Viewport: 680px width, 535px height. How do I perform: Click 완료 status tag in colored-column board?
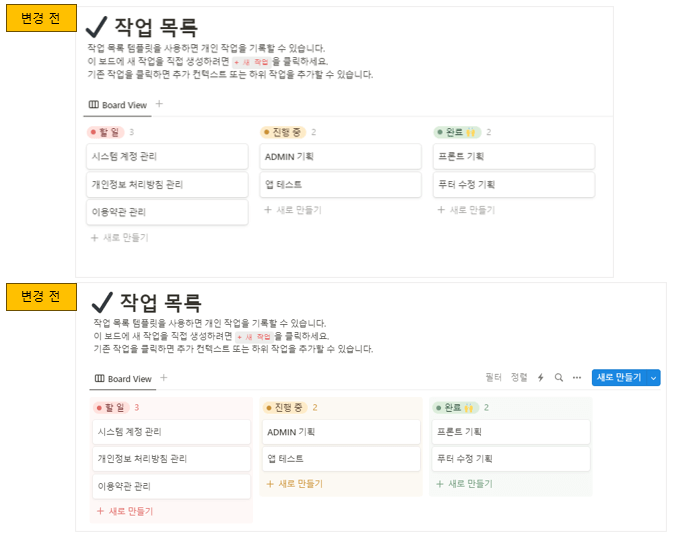pyautogui.click(x=455, y=408)
